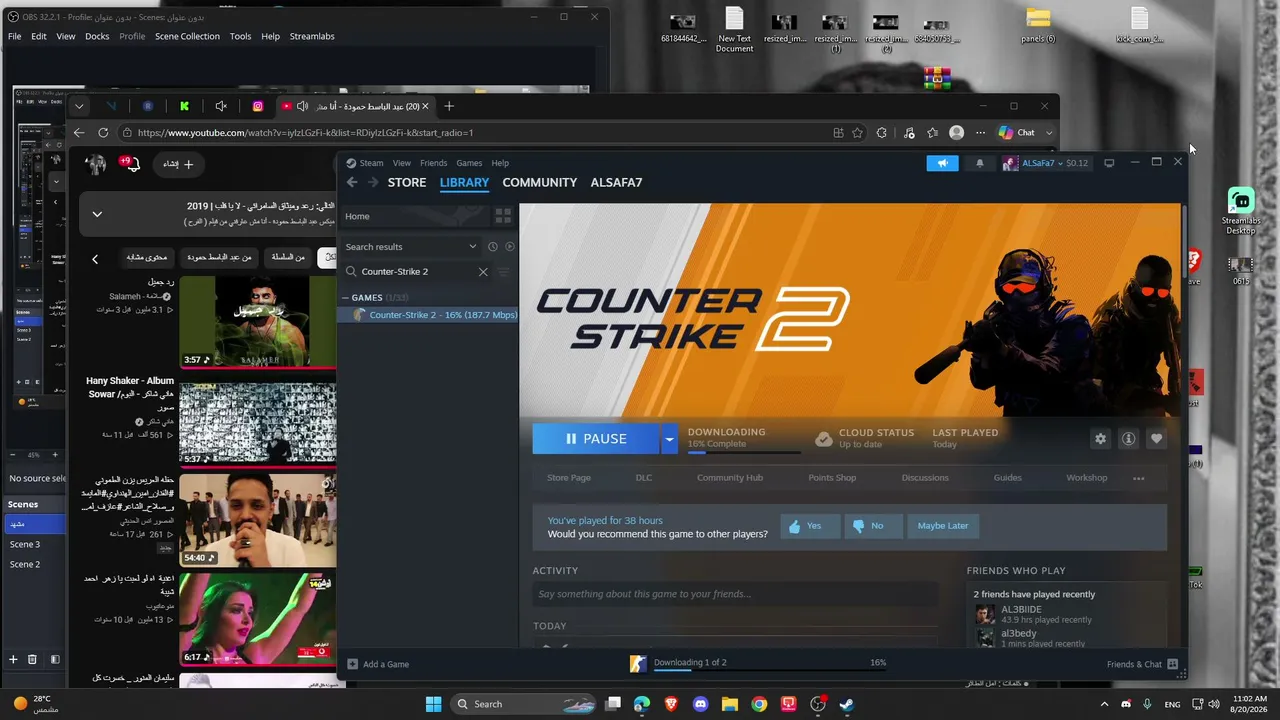Expand Search results collection dropdown in Steam
This screenshot has height=720, width=1280.
(x=473, y=247)
